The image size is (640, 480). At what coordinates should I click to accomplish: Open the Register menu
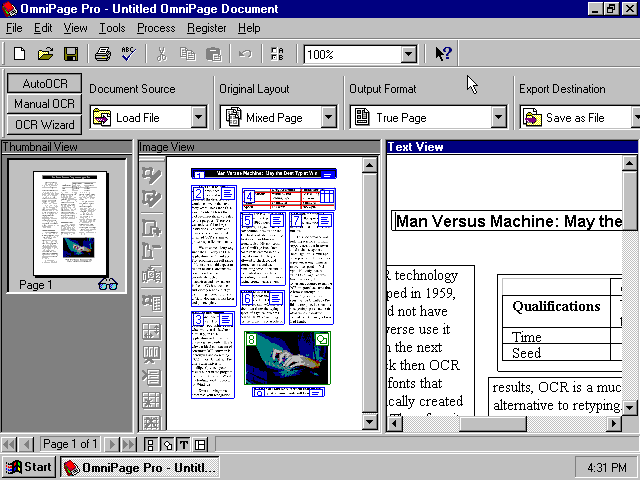point(207,28)
